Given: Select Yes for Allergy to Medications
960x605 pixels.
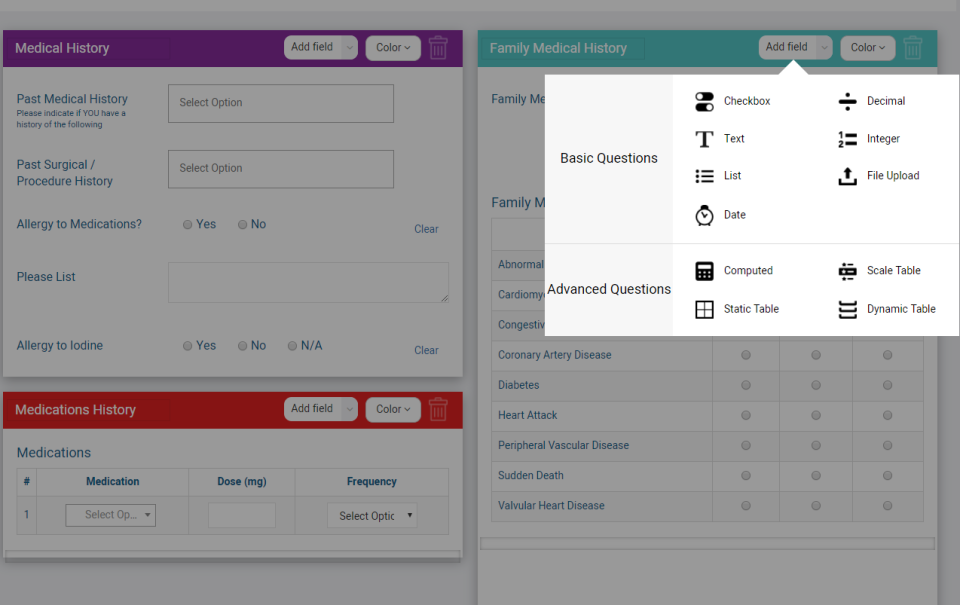Looking at the screenshot, I should [187, 225].
